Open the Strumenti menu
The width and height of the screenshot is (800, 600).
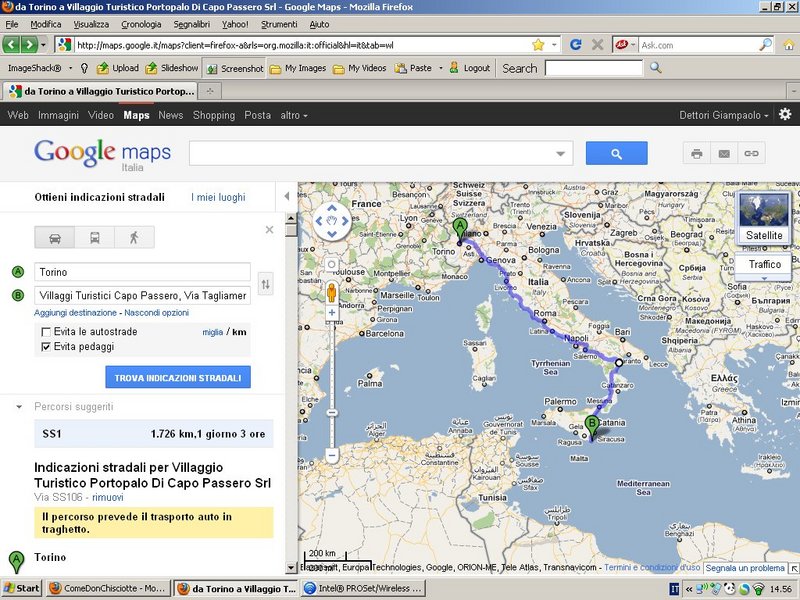tap(279, 24)
